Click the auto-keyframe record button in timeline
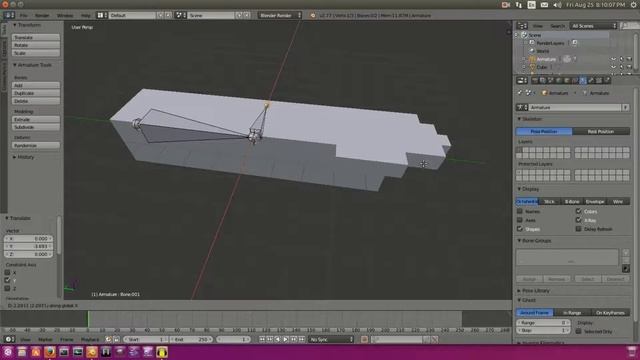 [364, 339]
